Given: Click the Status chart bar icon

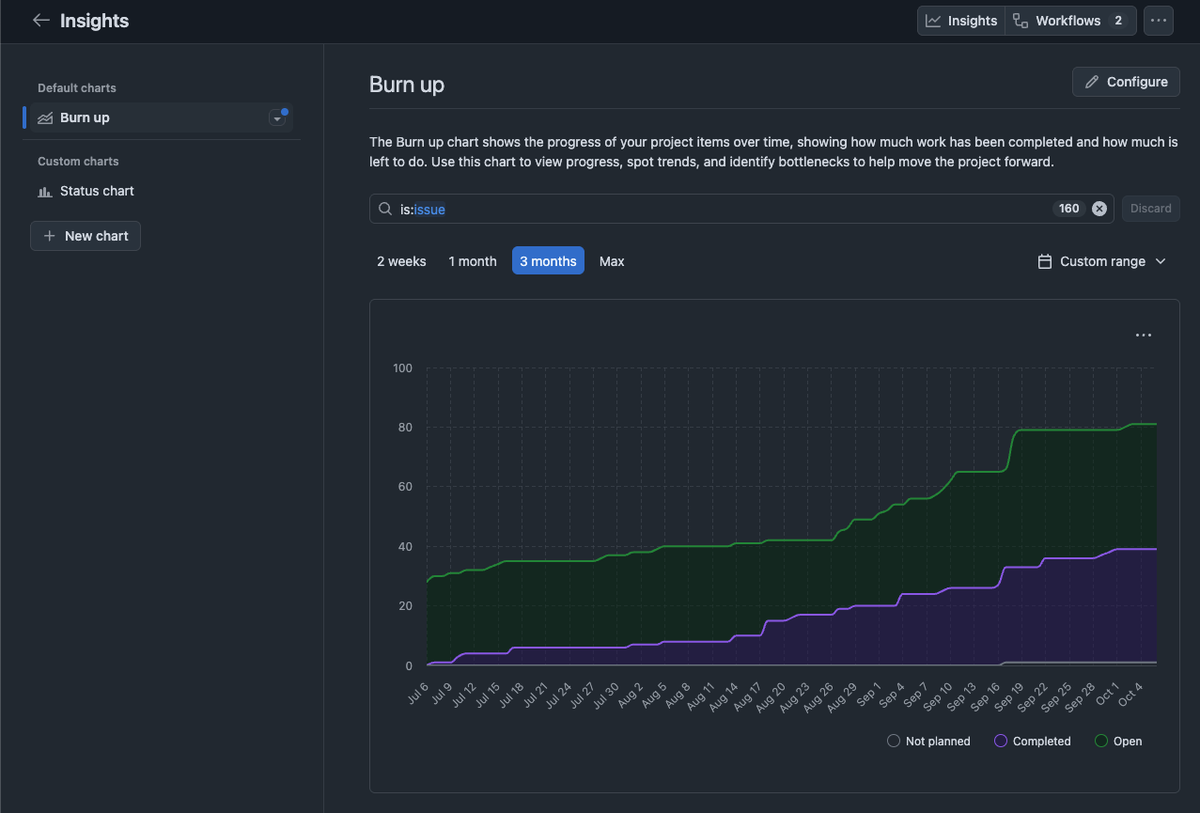Looking at the screenshot, I should pyautogui.click(x=45, y=191).
